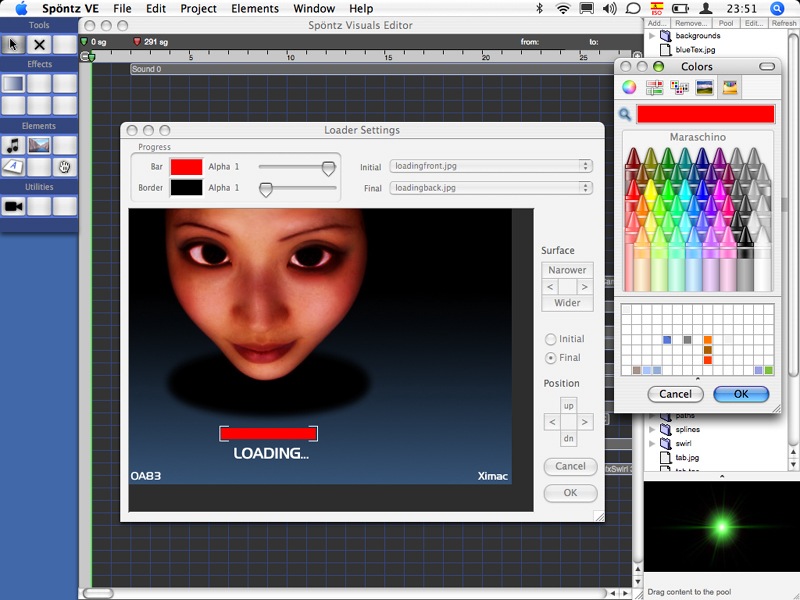Add a sound element with music note icon

coord(13,146)
